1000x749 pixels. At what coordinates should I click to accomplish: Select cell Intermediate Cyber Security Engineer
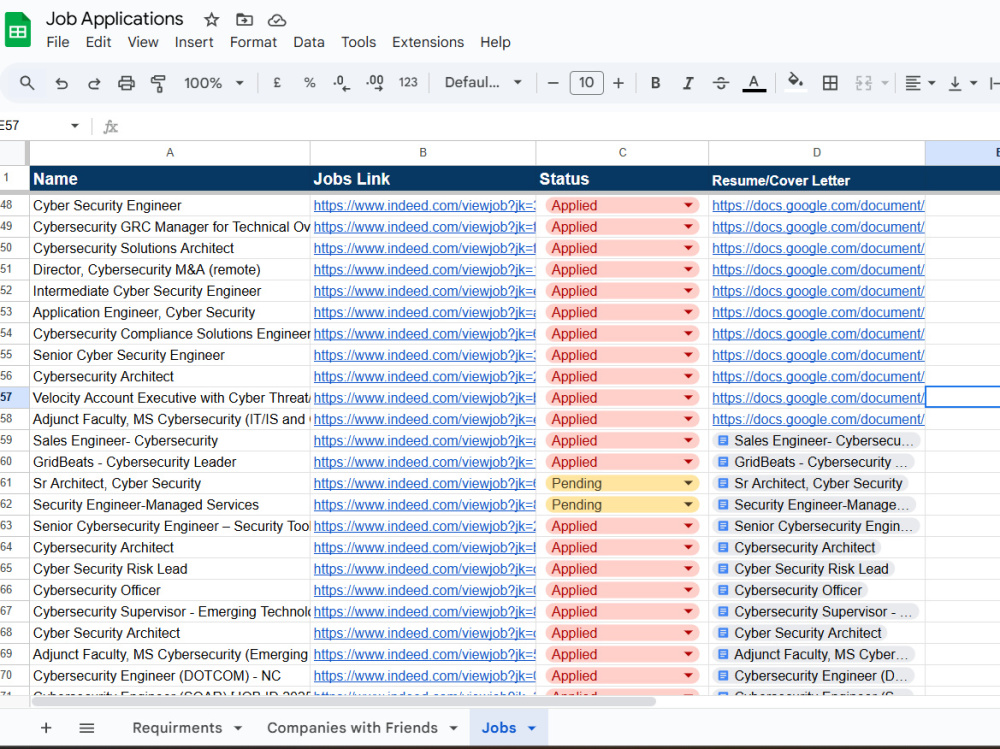pyautogui.click(x=170, y=291)
